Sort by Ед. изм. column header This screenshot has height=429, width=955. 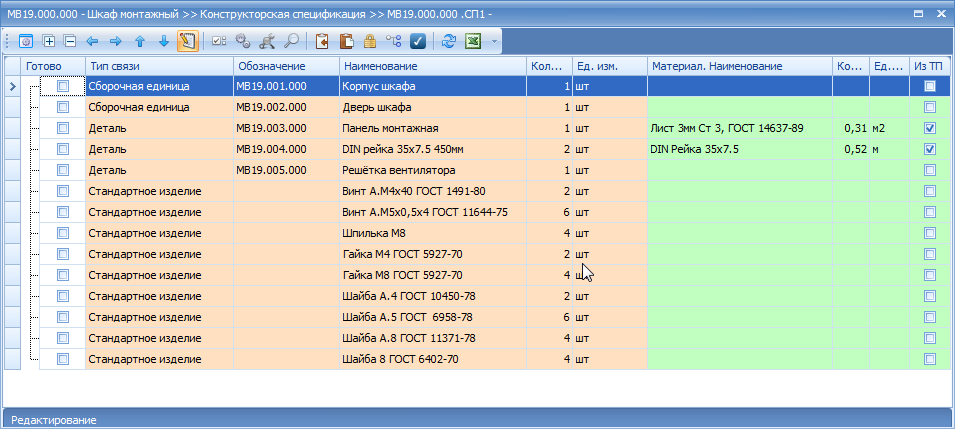pos(610,66)
